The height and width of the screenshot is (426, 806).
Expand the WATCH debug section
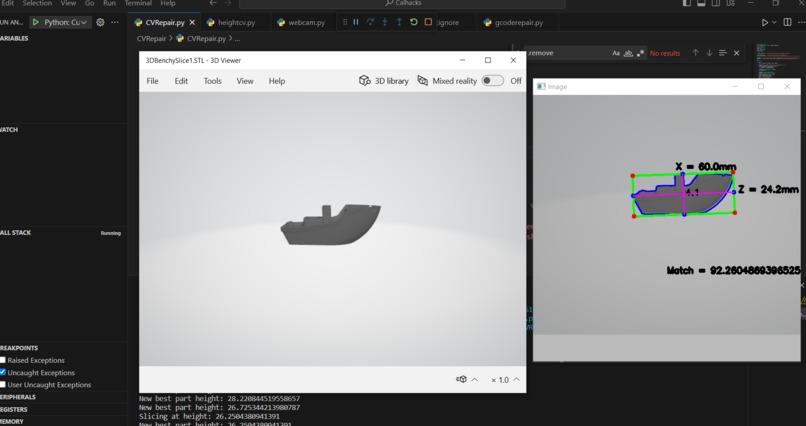(x=9, y=129)
